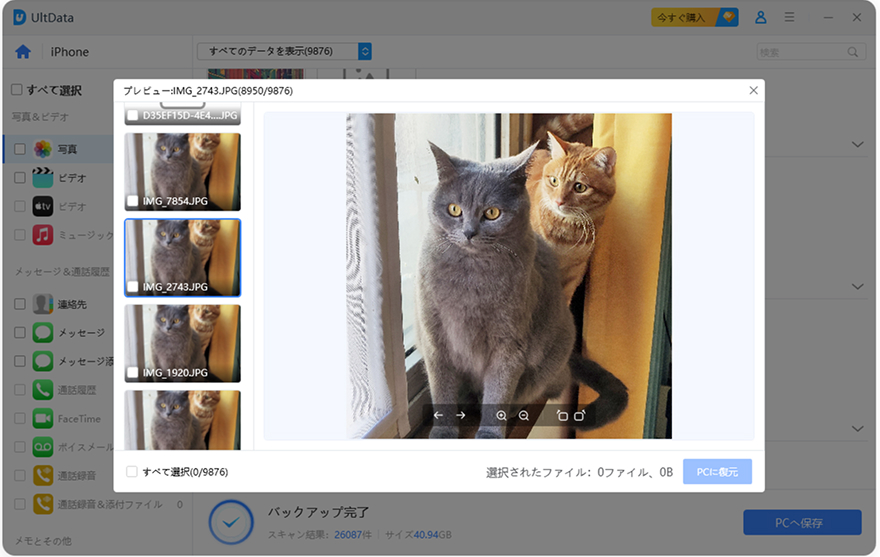Enable the 連絡先 category checkbox
The height and width of the screenshot is (557, 880).
click(x=20, y=304)
